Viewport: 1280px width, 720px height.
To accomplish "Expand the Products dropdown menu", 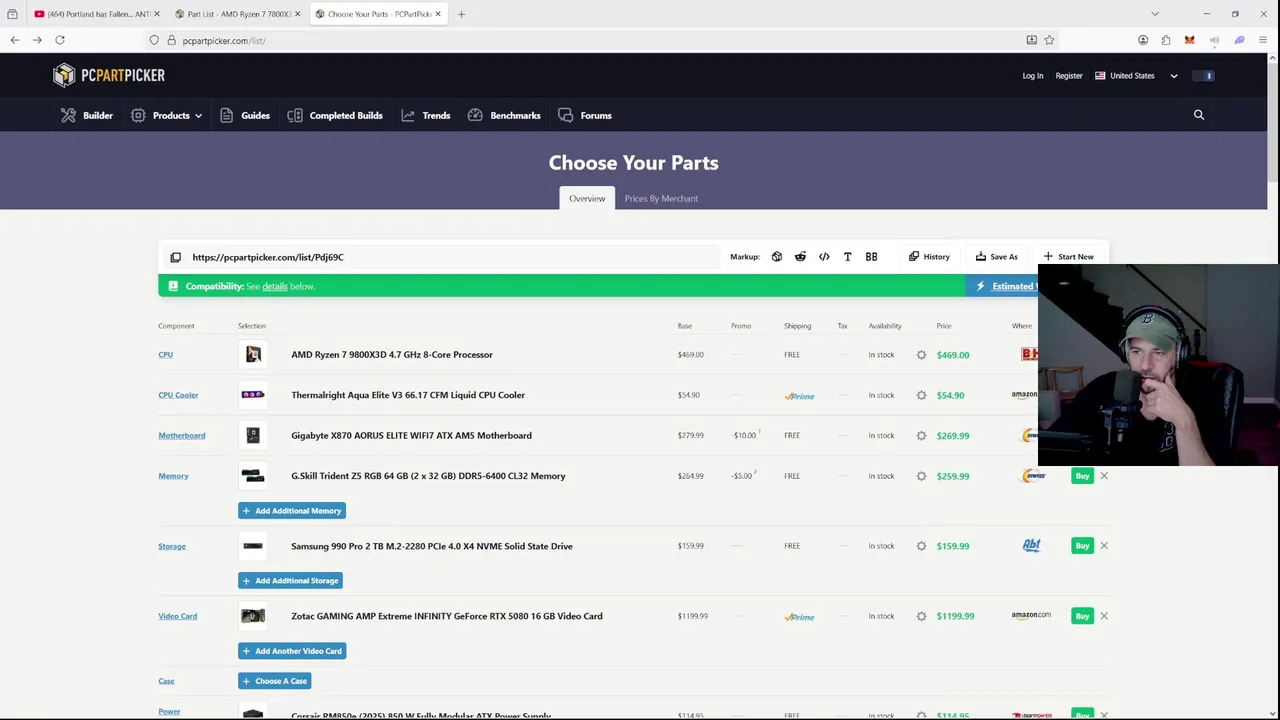I will pos(166,115).
